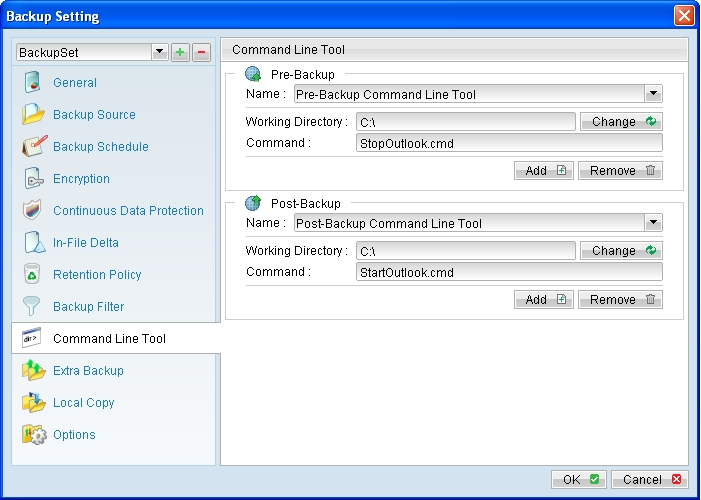Click the StopOutlook.cmd command field
The width and height of the screenshot is (701, 500).
[x=509, y=143]
